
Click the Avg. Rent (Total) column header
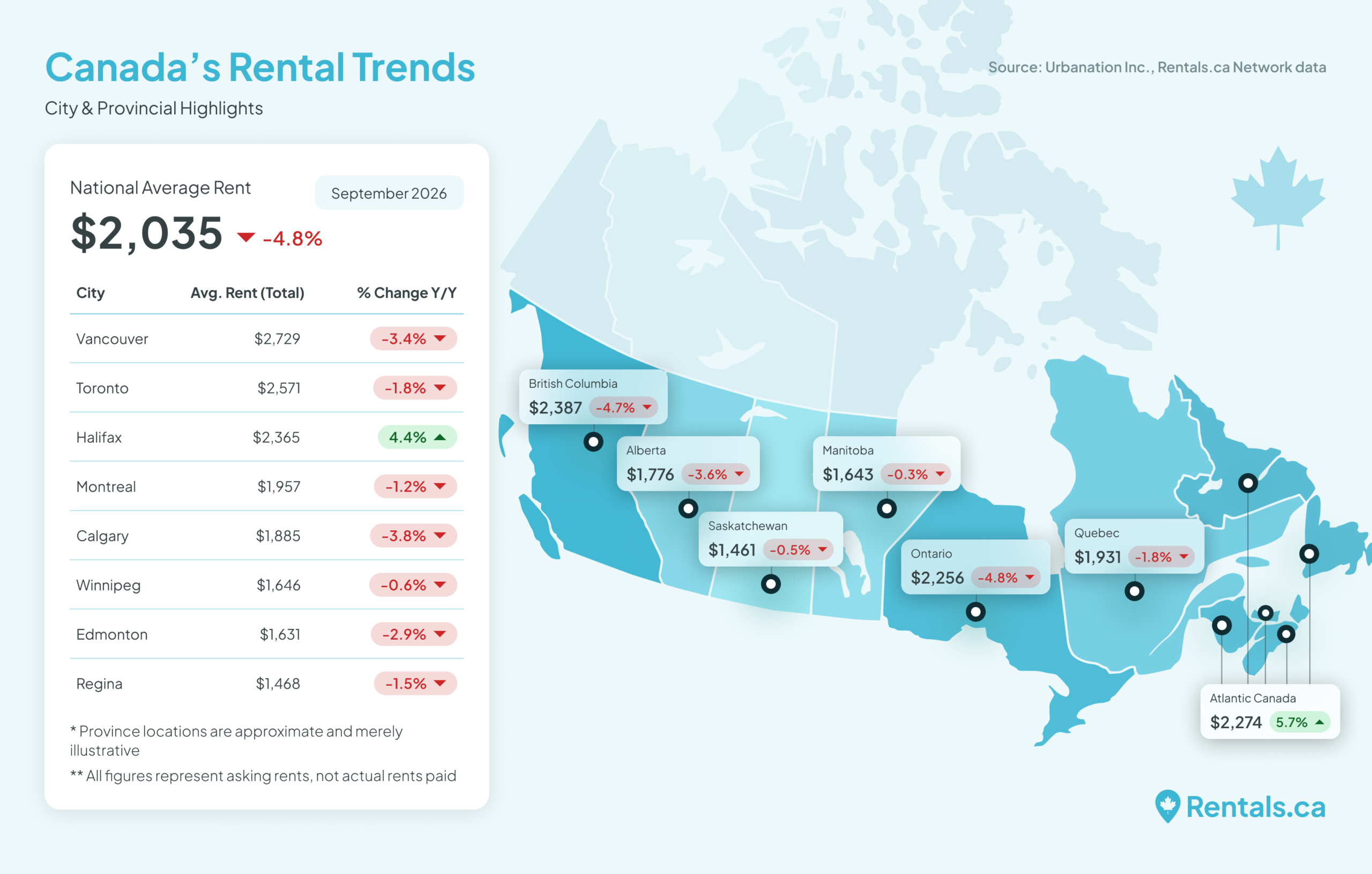[247, 292]
